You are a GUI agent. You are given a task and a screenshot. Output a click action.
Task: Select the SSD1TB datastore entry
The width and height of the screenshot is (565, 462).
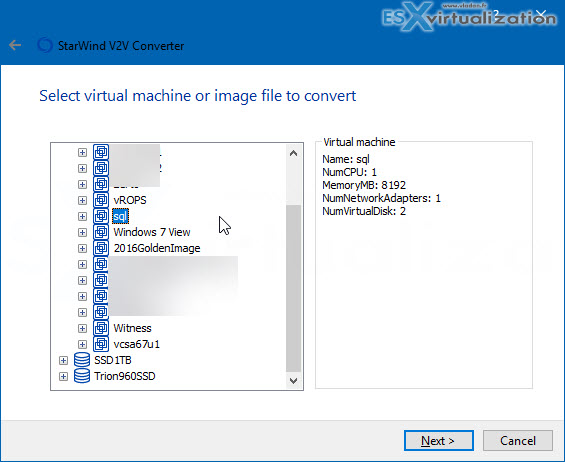coord(113,360)
